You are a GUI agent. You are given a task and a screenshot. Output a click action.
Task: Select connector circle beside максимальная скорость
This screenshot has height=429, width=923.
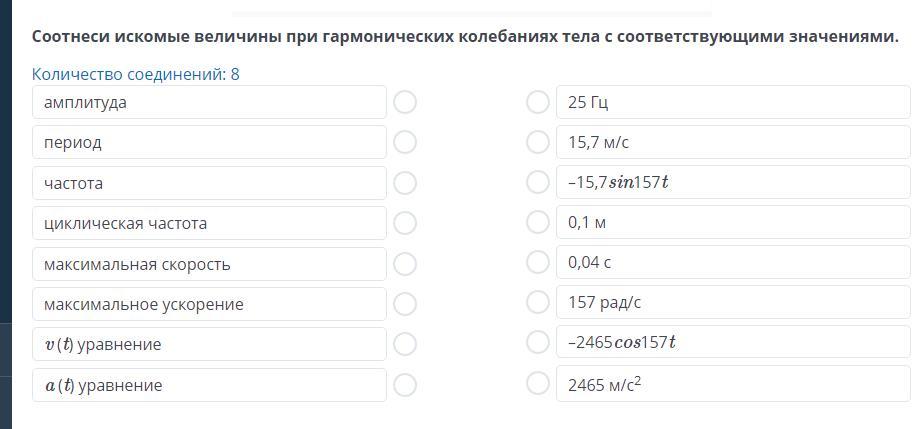coord(405,264)
